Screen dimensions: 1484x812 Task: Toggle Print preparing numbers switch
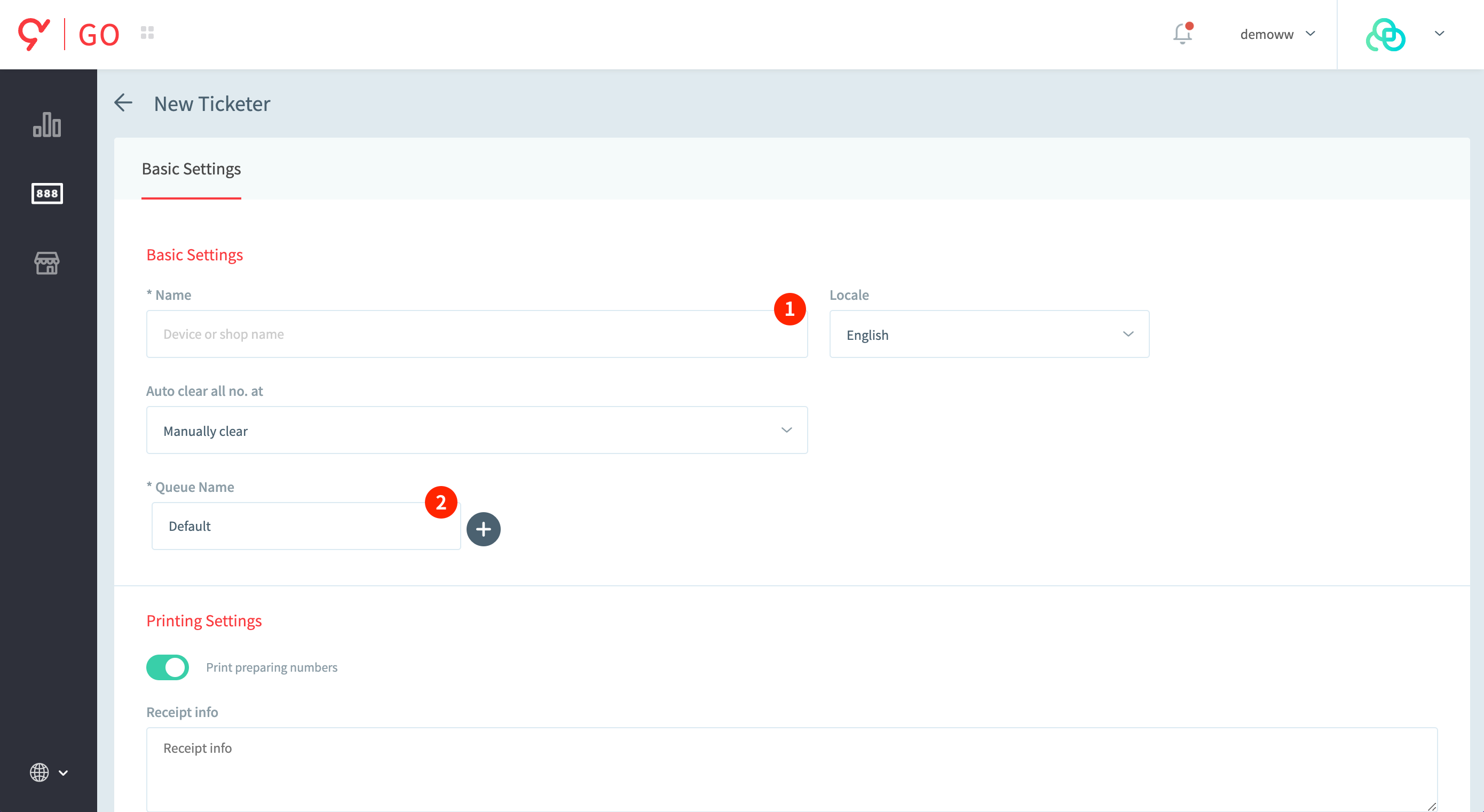168,667
